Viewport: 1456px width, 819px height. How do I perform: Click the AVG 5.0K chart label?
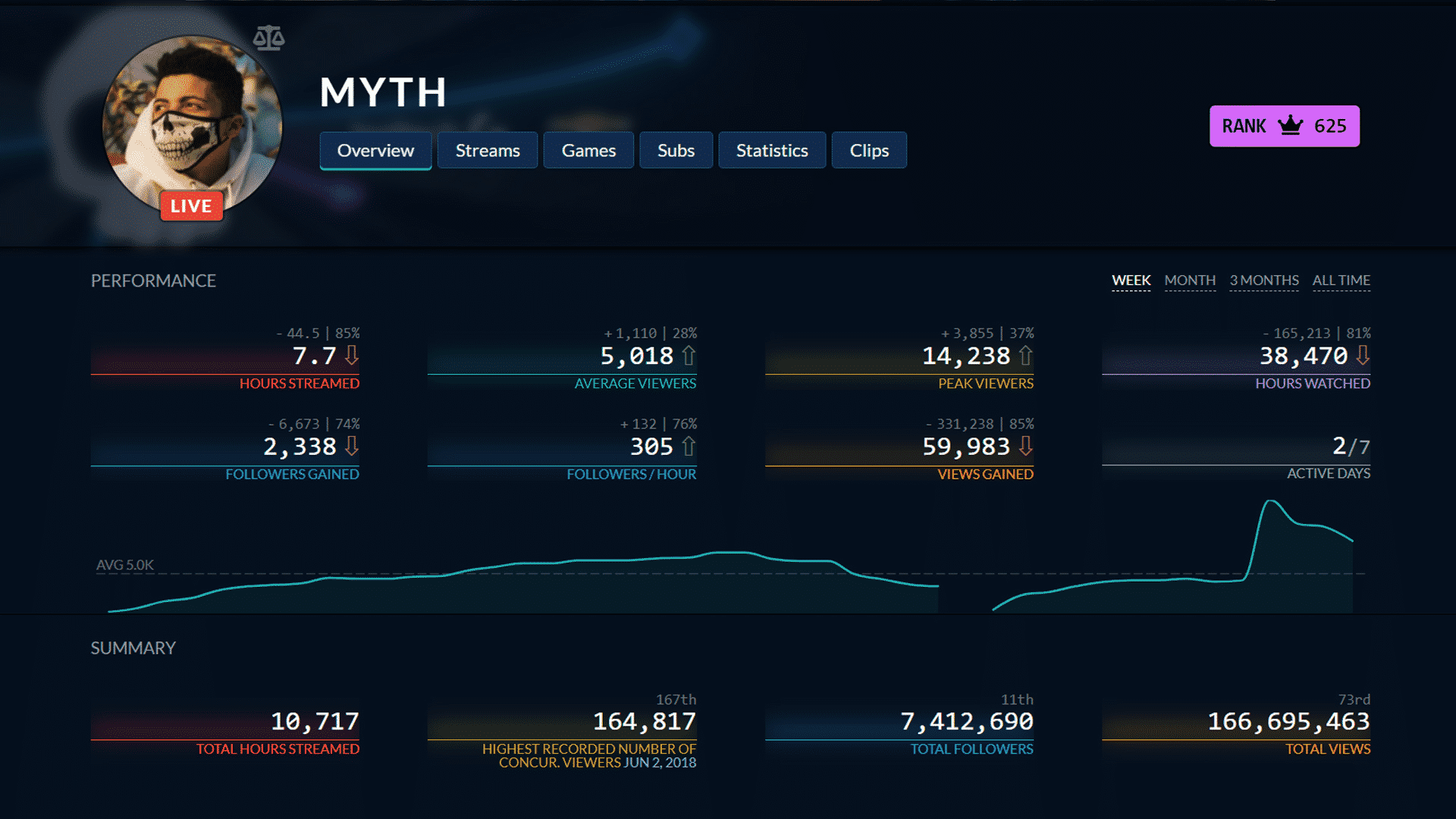124,565
